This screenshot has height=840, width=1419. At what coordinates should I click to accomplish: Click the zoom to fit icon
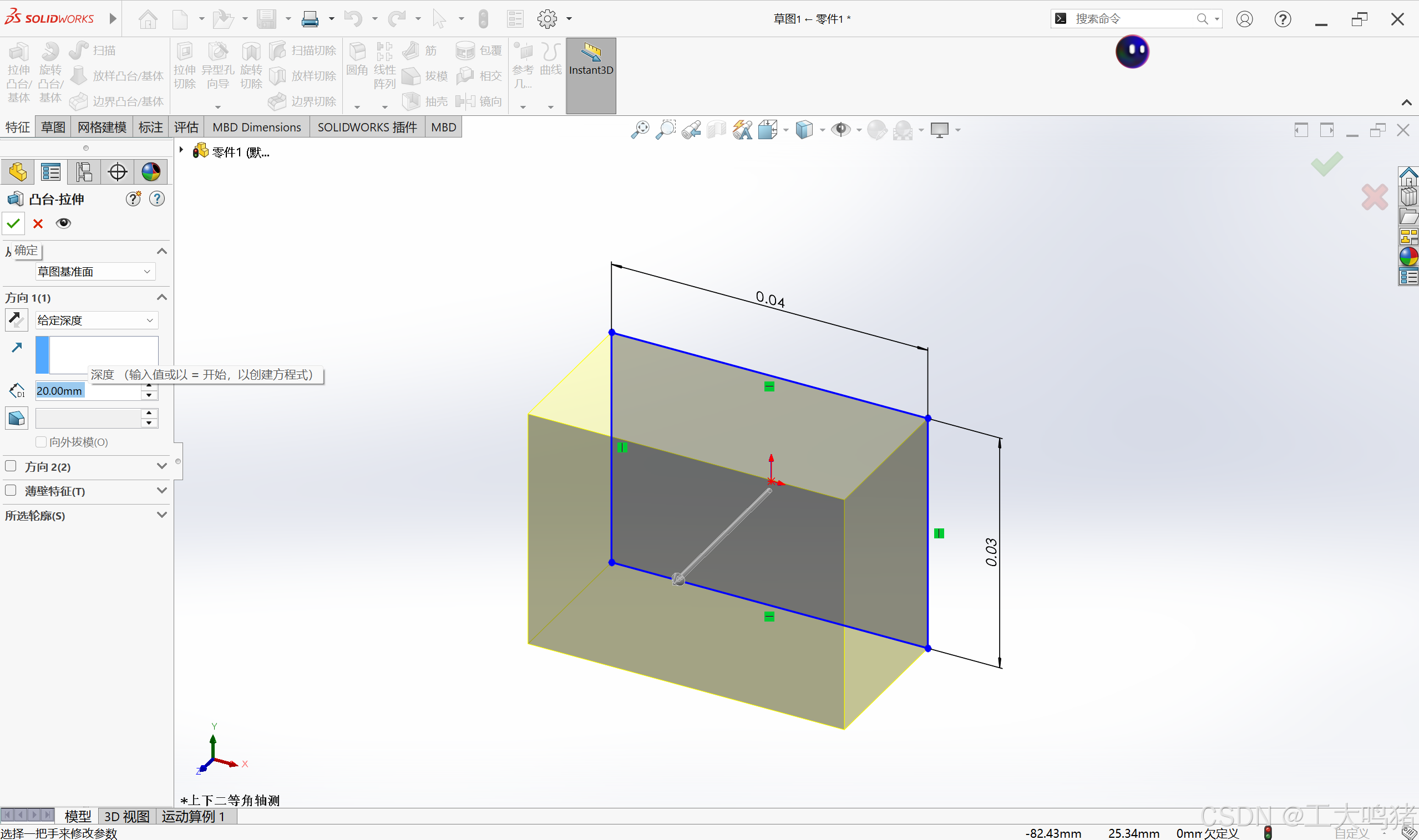(640, 130)
